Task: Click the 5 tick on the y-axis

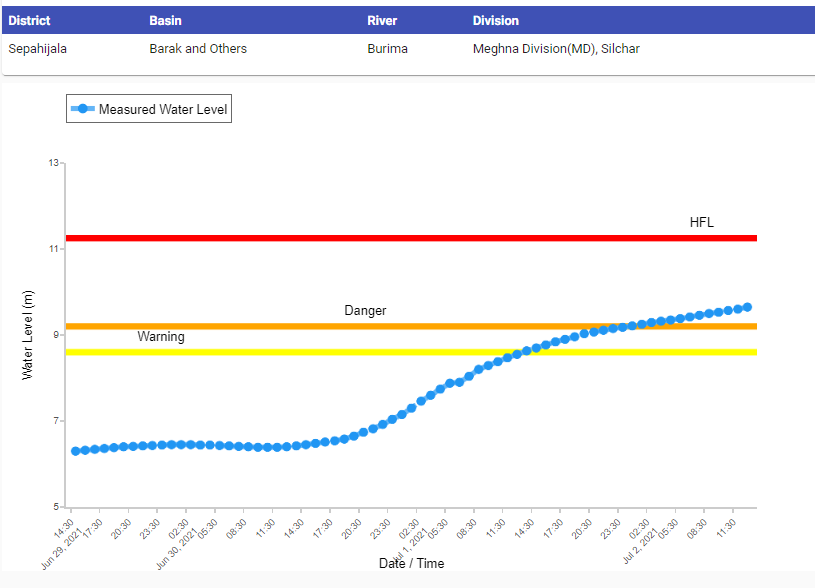Action: (x=56, y=506)
